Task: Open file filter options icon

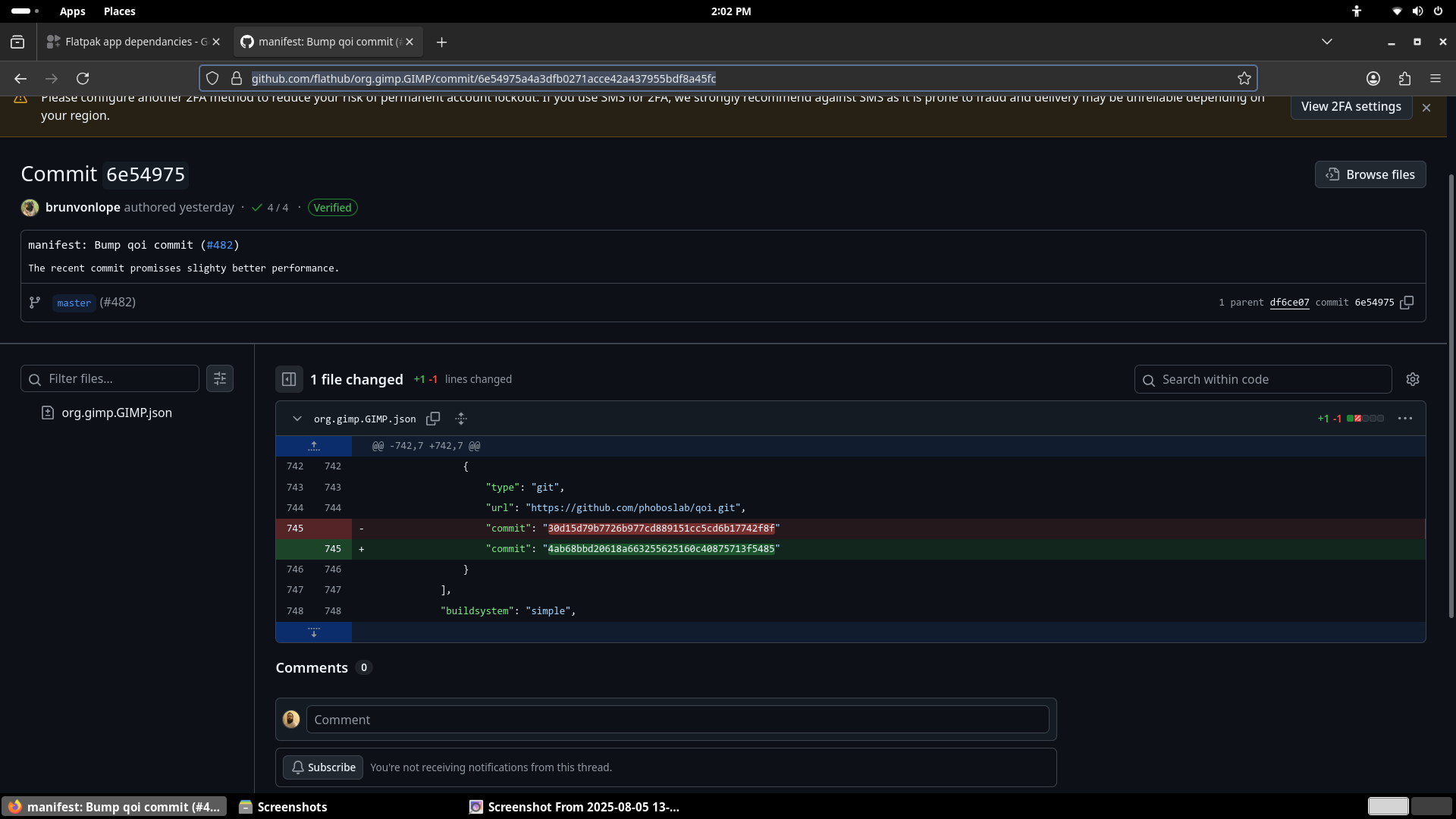Action: [x=220, y=378]
